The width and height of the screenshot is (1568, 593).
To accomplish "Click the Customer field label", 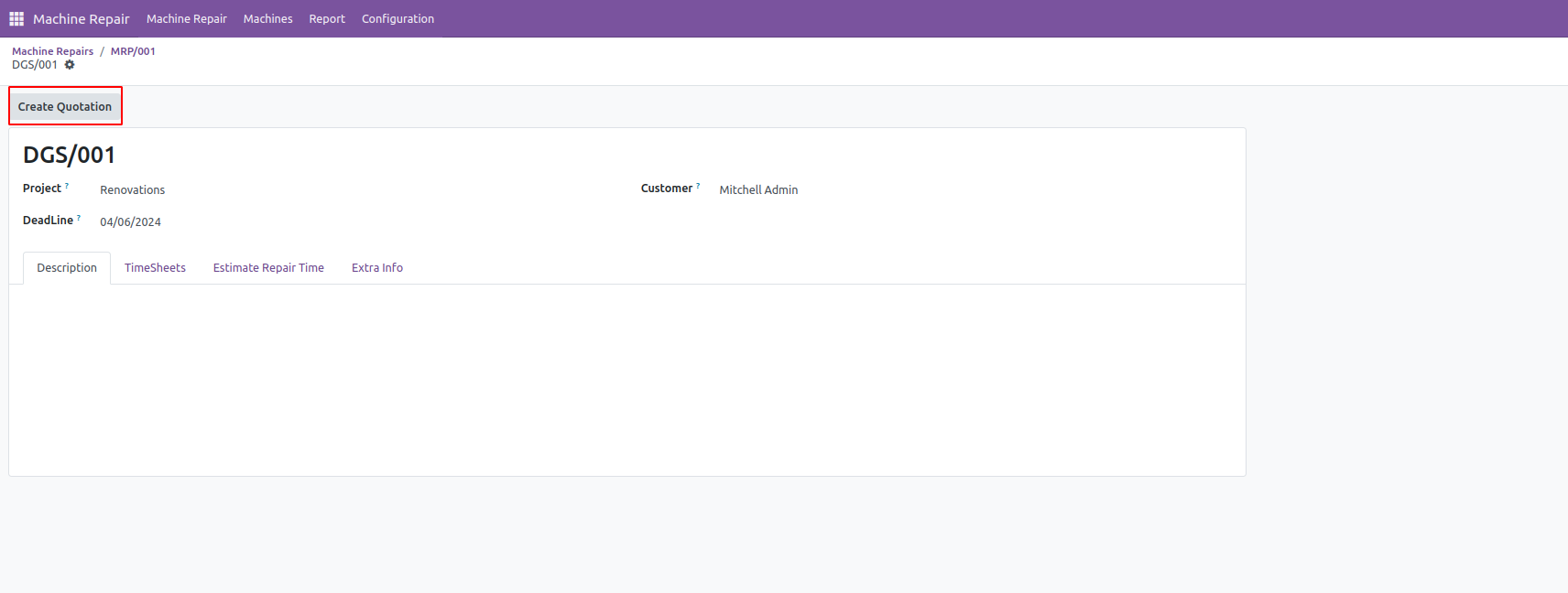I will coord(667,189).
